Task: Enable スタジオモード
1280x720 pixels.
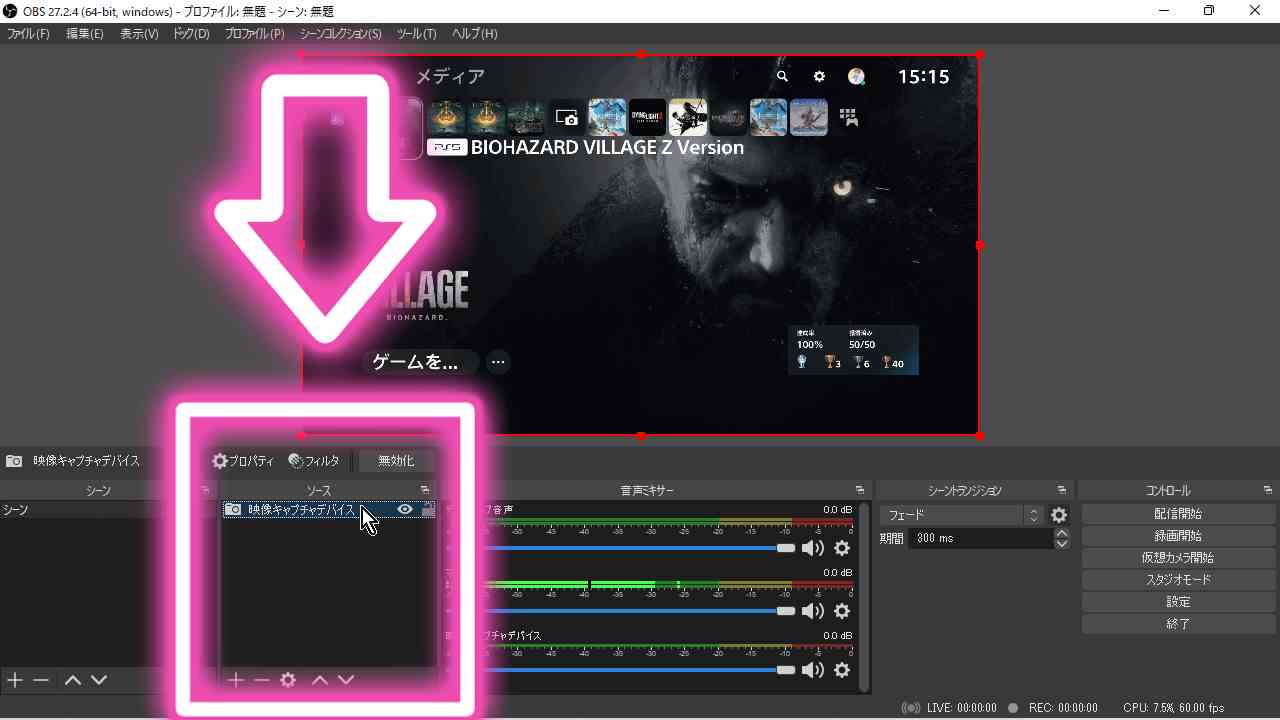Action: 1178,580
